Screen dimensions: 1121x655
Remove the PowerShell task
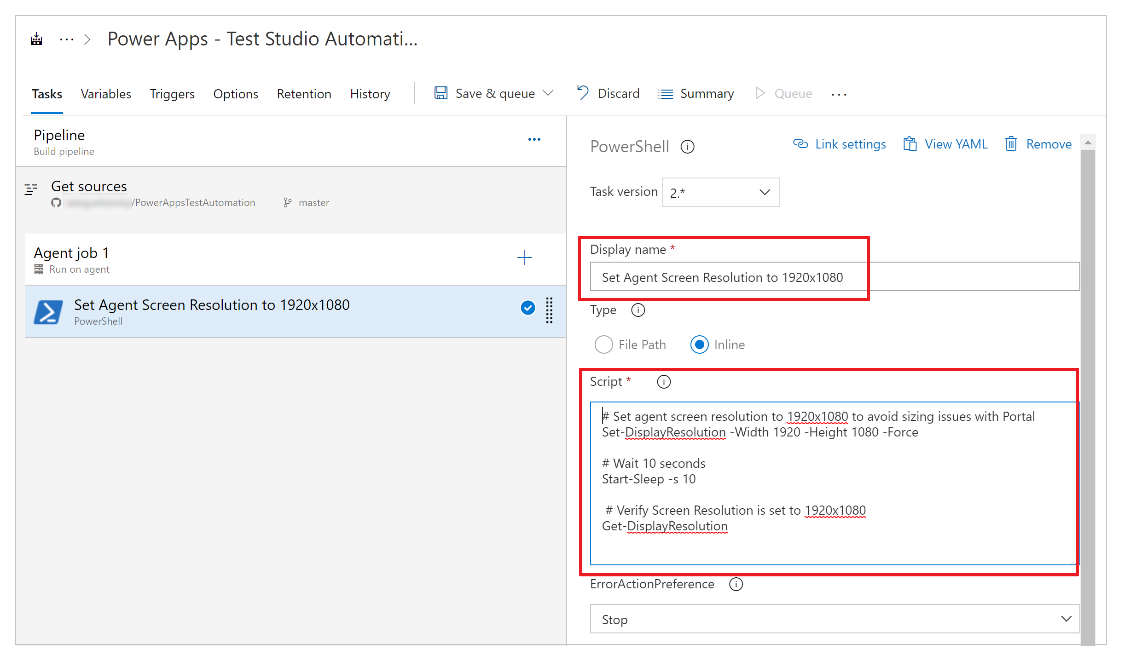(1038, 144)
